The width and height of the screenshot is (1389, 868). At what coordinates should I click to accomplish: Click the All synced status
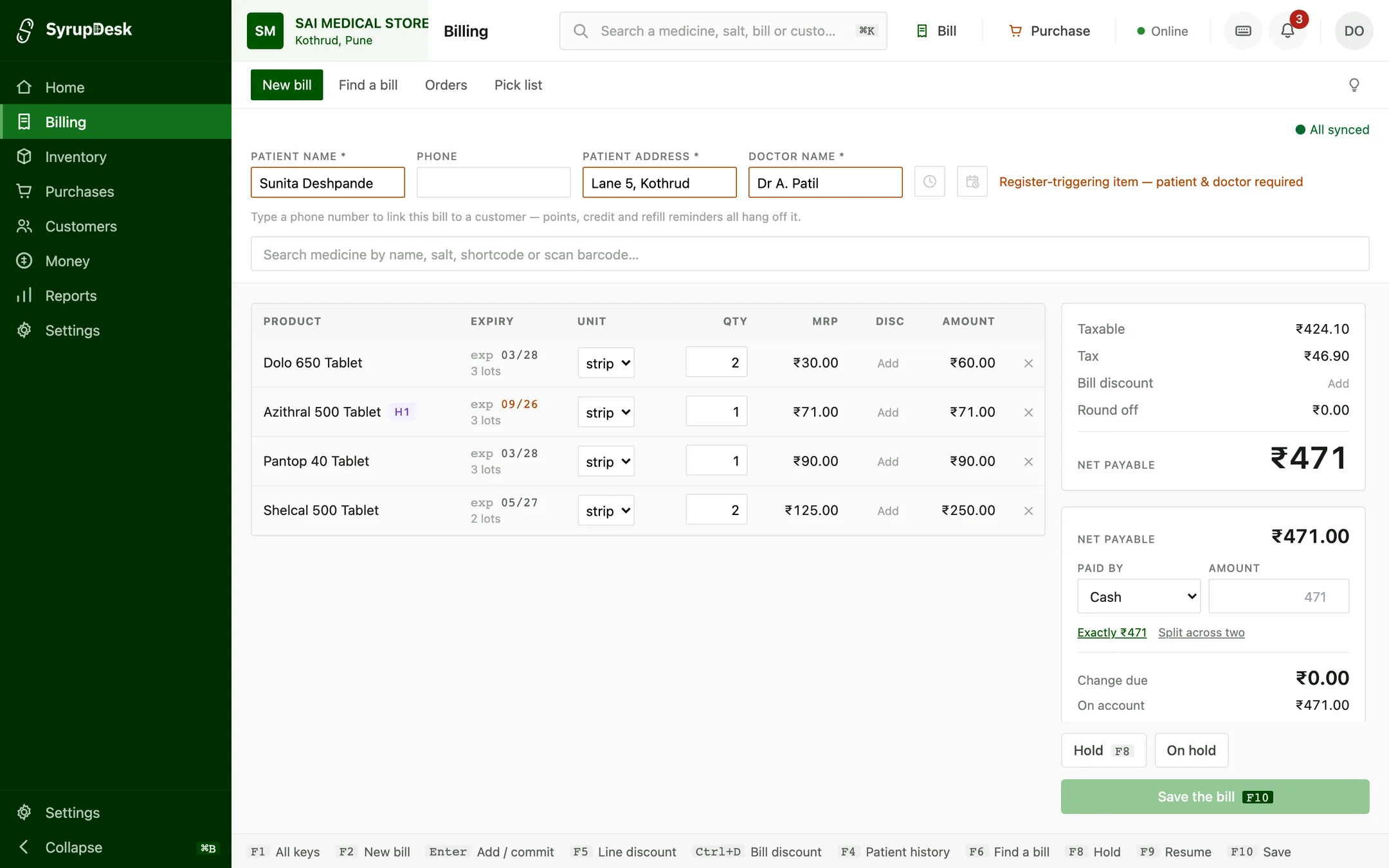[1332, 130]
